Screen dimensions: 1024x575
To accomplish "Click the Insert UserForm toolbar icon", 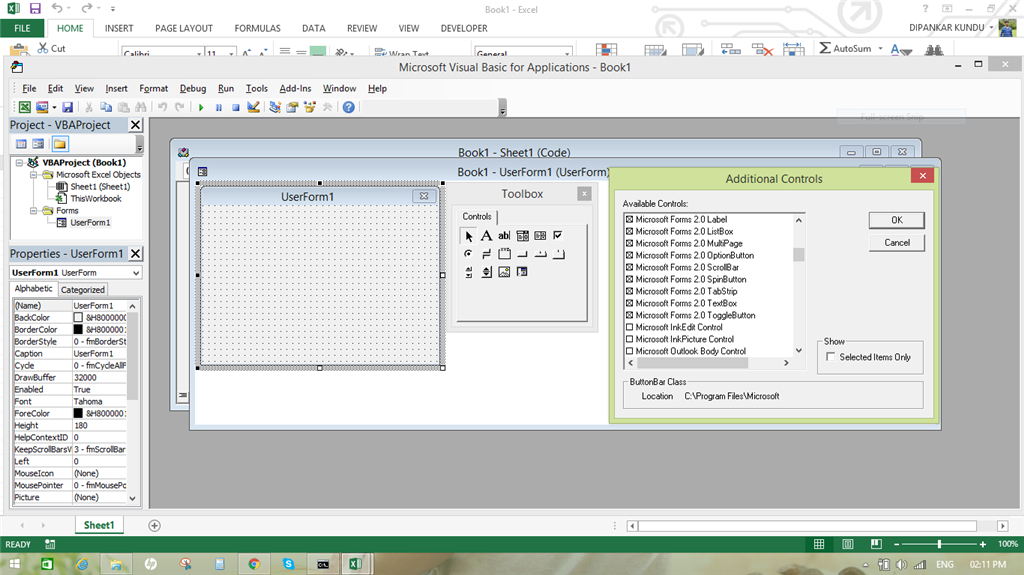I will 42,107.
